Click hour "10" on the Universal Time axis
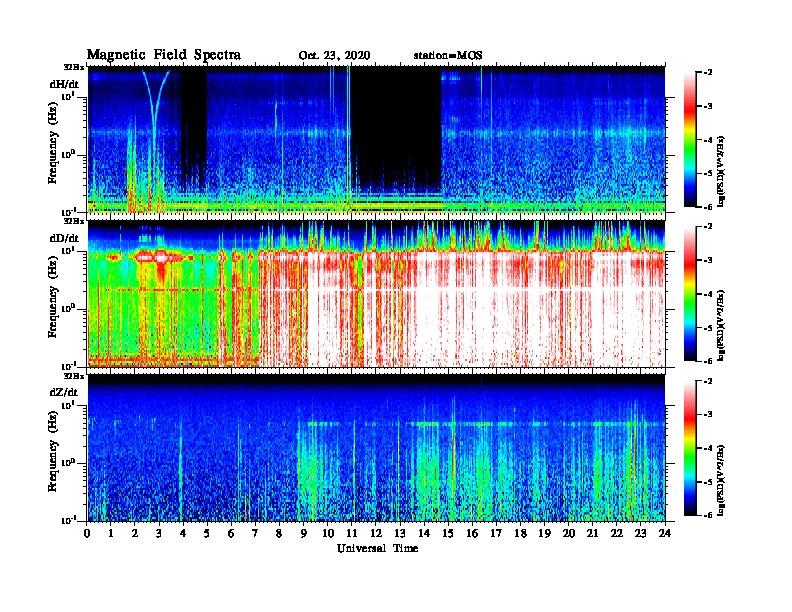792x612 pixels. [328, 534]
